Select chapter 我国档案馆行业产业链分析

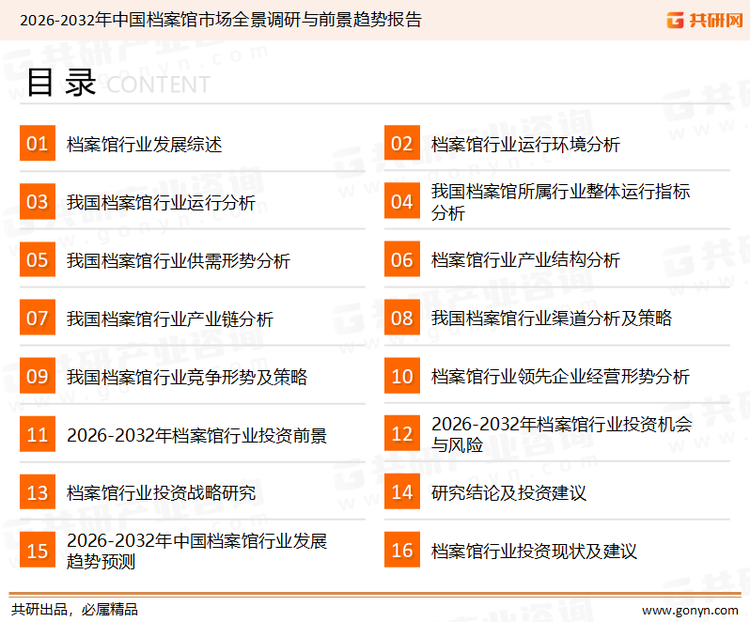(170, 319)
